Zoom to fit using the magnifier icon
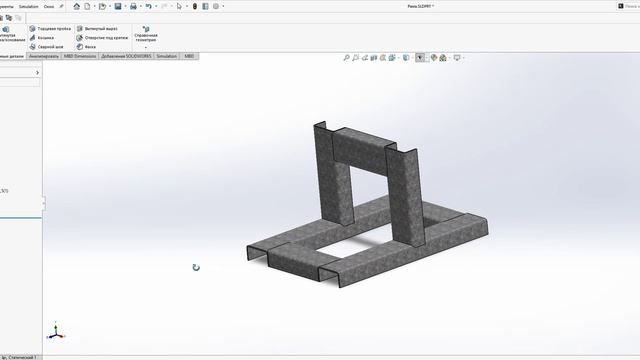Viewport: 640px width, 360px height. 347,58
